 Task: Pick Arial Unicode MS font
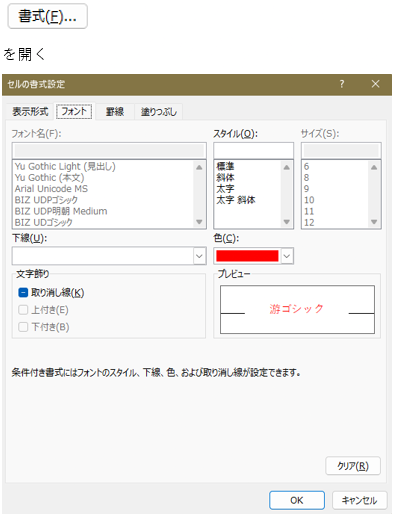coord(51,189)
